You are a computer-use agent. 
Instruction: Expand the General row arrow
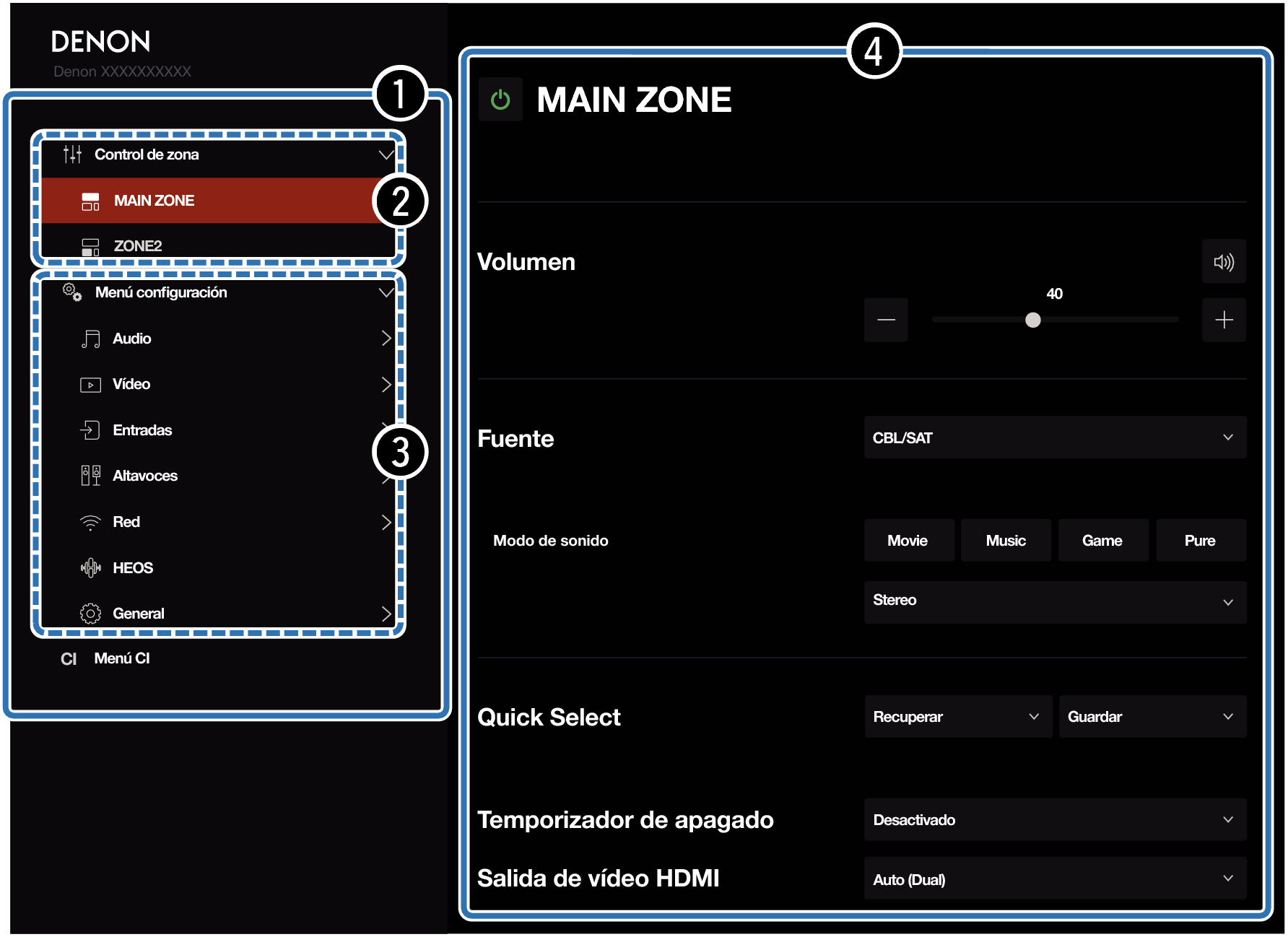point(386,614)
